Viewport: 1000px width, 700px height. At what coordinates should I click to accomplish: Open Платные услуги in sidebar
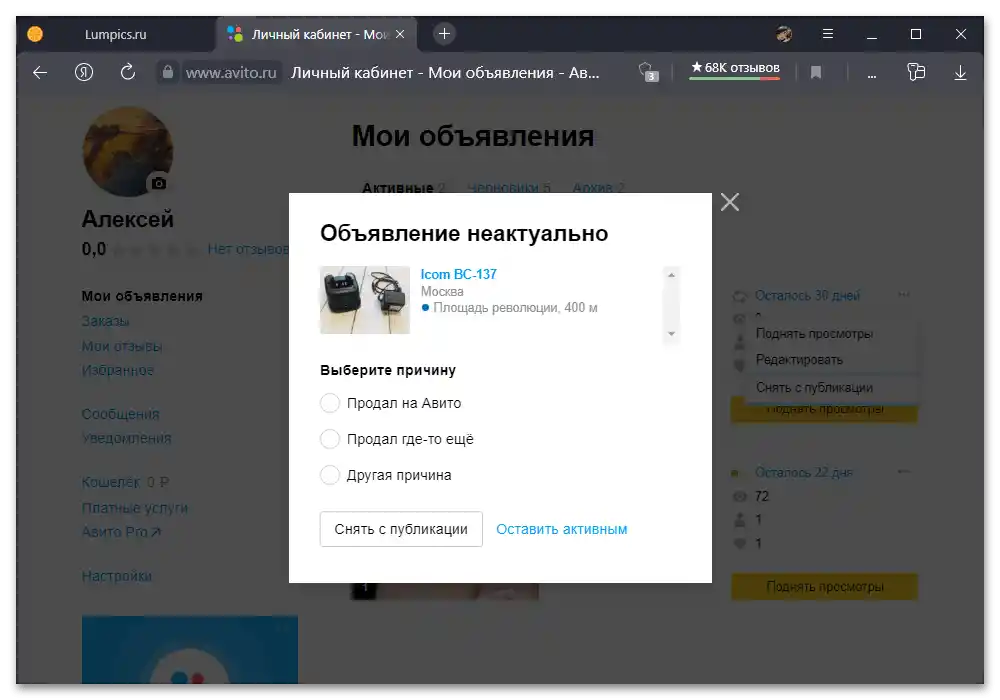[x=135, y=508]
